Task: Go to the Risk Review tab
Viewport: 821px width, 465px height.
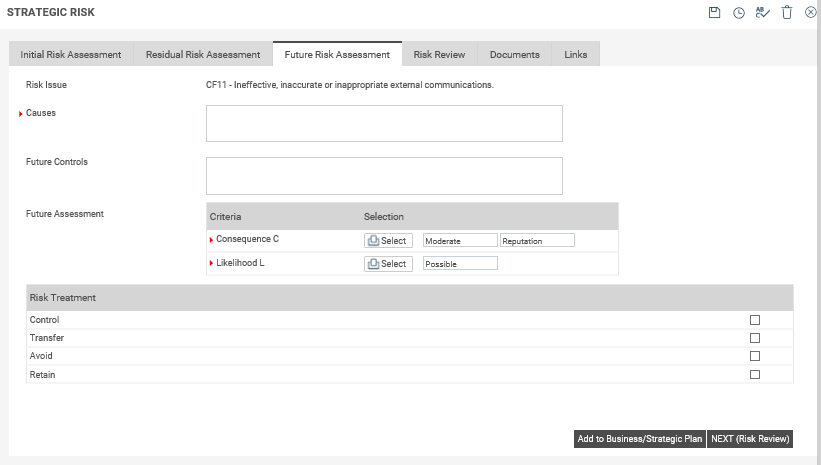Action: 439,54
